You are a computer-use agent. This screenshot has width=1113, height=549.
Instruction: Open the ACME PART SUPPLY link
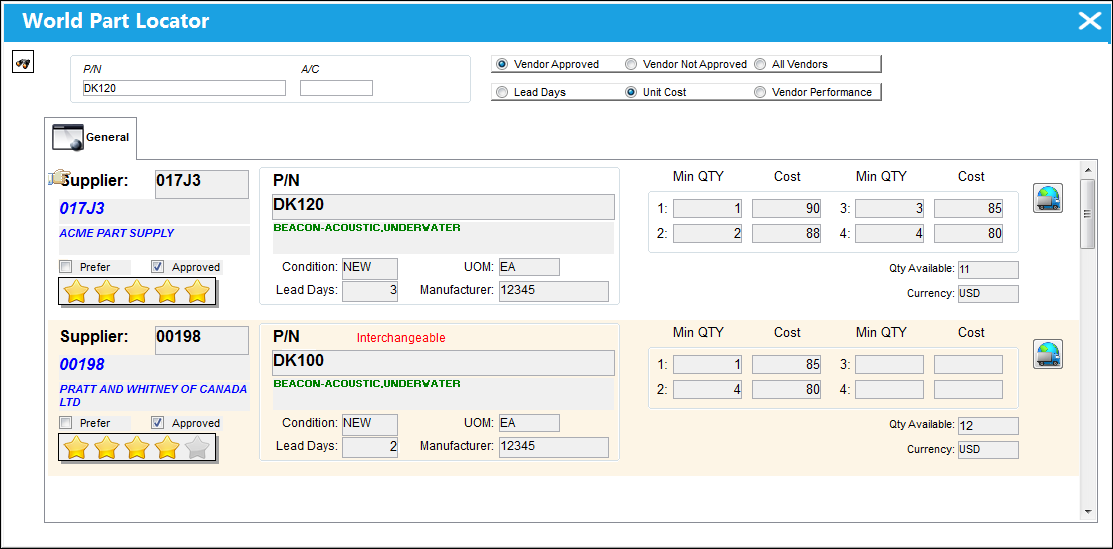[116, 233]
